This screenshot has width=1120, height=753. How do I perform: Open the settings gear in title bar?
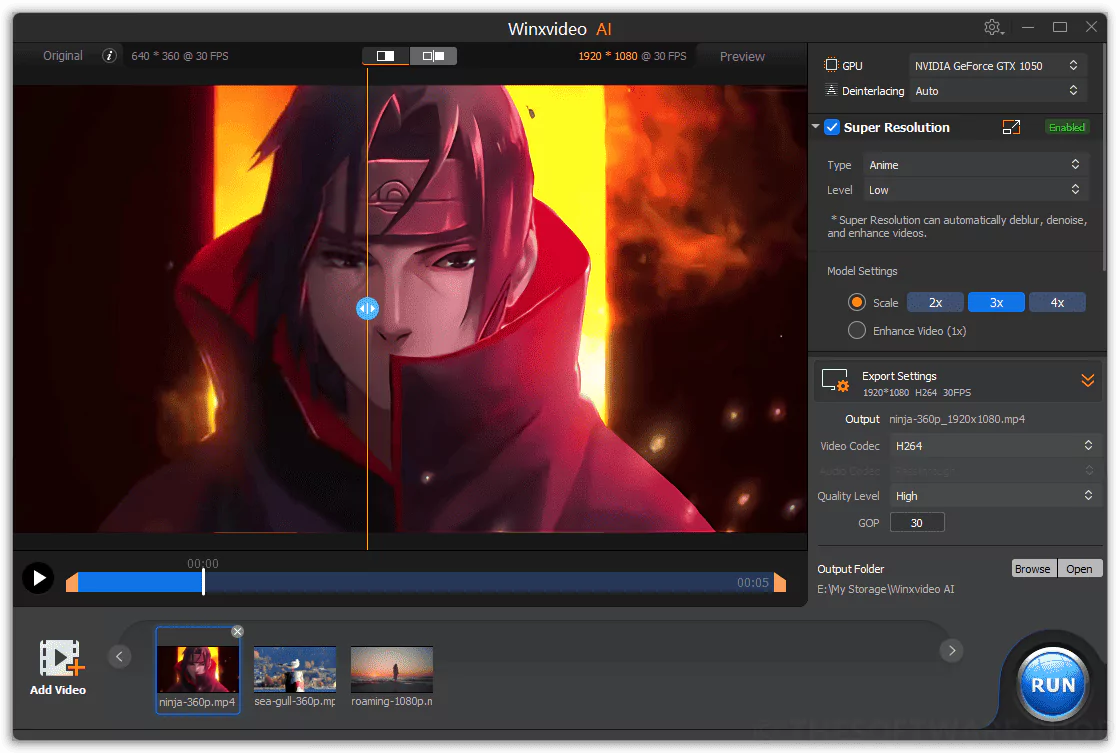[992, 27]
